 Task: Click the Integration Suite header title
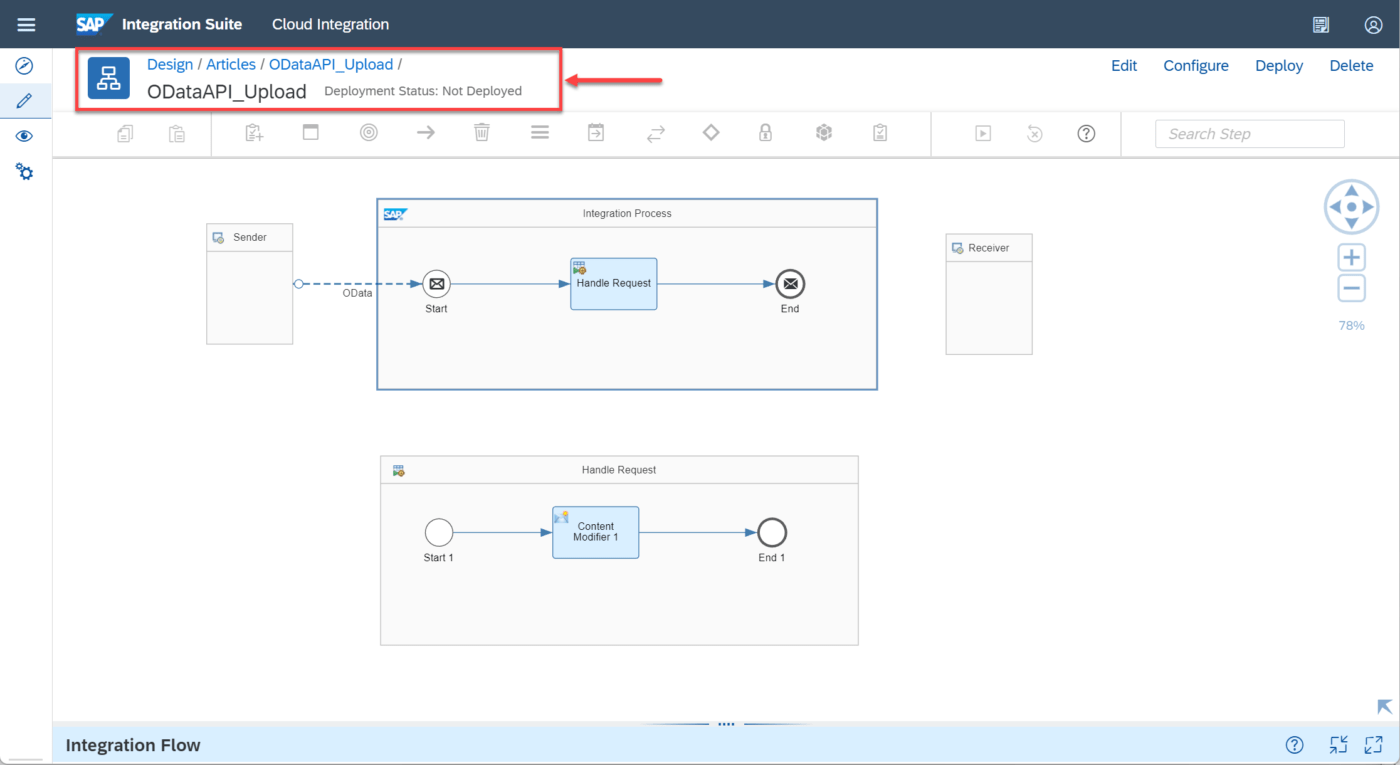coord(182,24)
